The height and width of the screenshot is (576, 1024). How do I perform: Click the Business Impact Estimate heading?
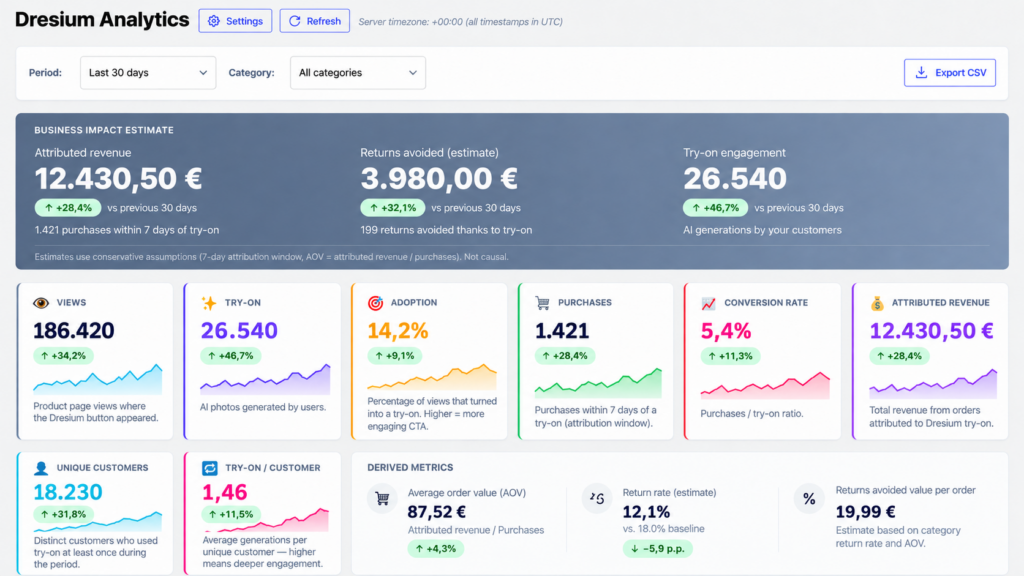104,130
